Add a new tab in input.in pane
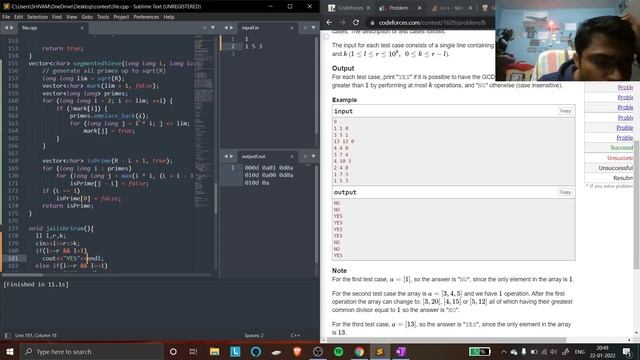640x360 pixels. [305, 28]
